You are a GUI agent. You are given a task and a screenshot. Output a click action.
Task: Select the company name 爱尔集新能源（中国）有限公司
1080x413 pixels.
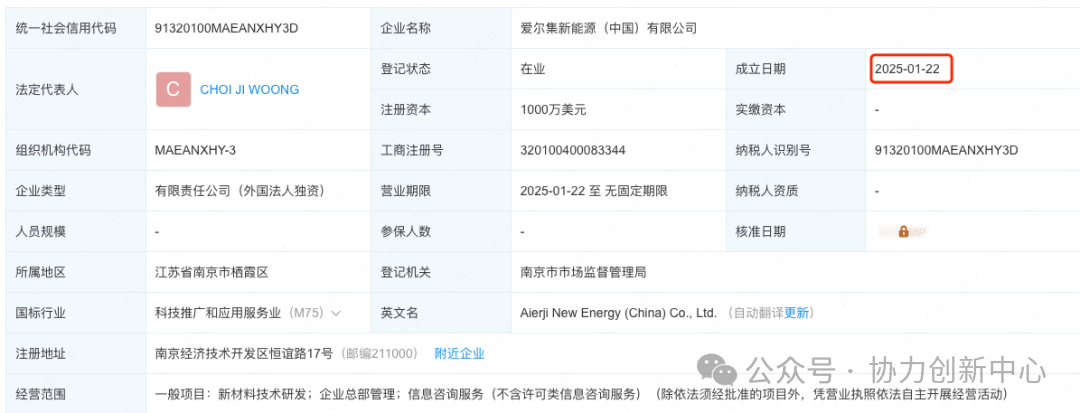click(609, 28)
